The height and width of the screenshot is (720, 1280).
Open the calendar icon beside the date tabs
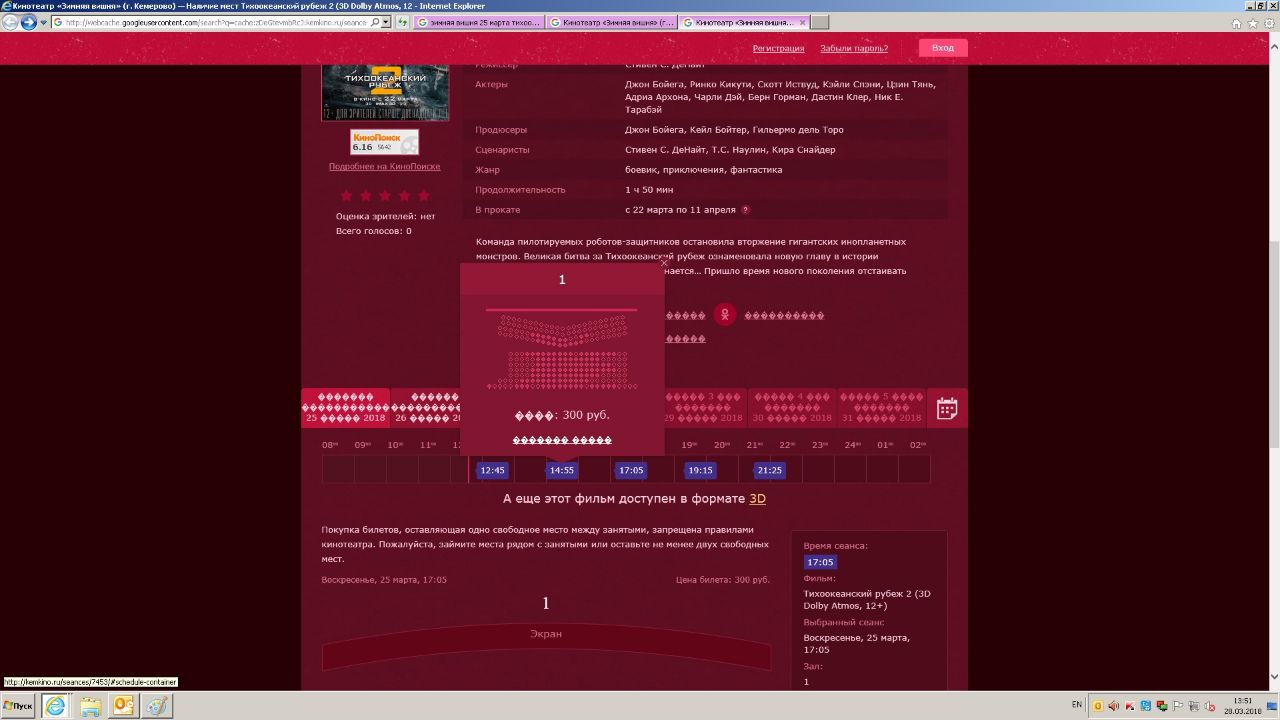pos(947,408)
